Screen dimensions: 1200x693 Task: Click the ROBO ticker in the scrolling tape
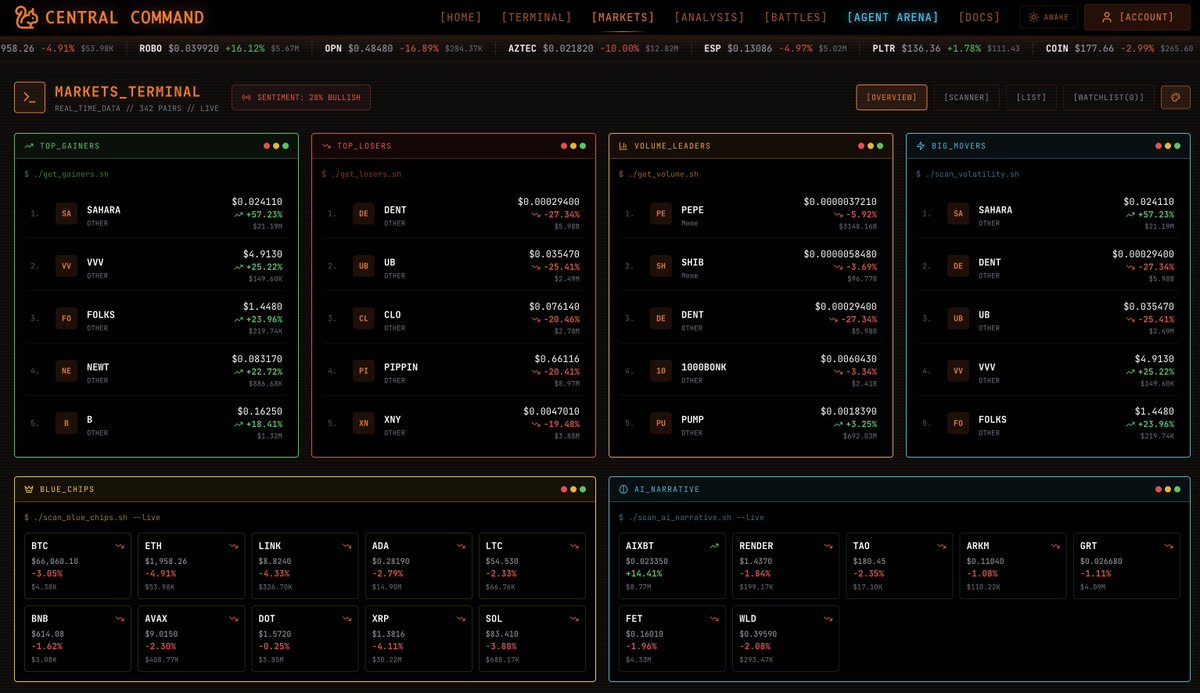219,48
